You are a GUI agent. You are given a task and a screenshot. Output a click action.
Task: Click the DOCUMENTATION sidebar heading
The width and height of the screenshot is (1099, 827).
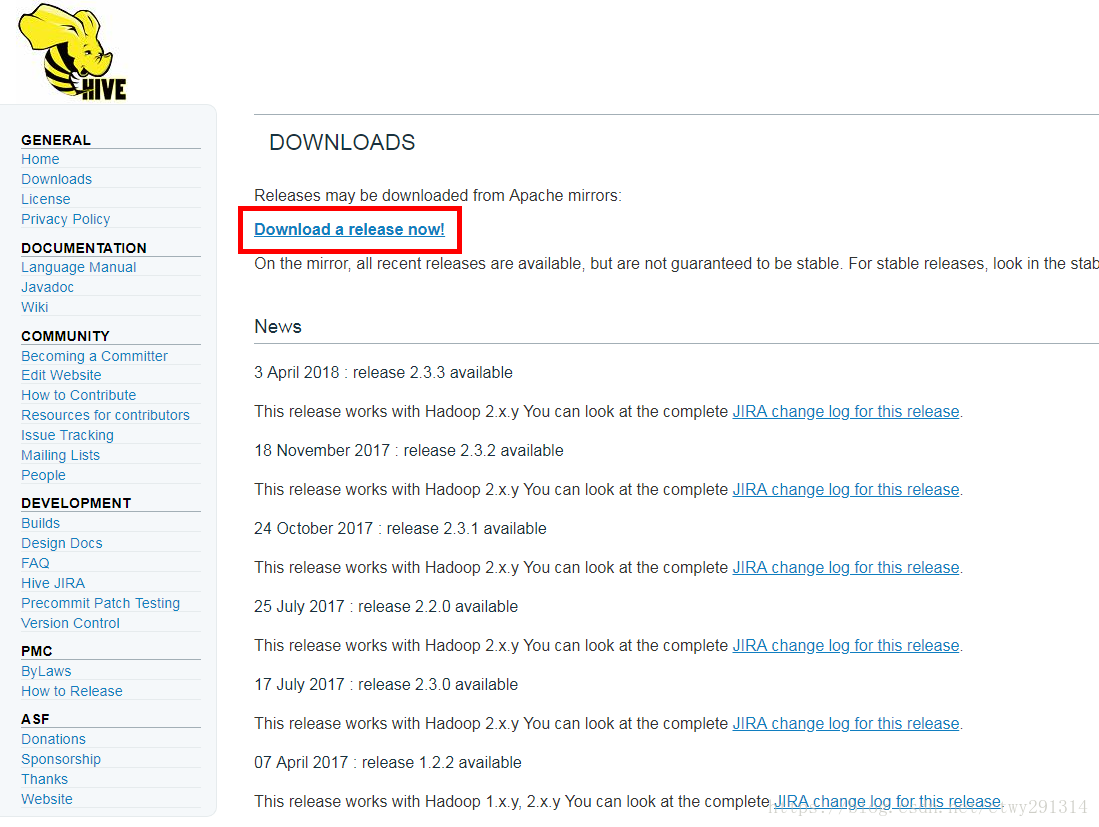tap(83, 248)
